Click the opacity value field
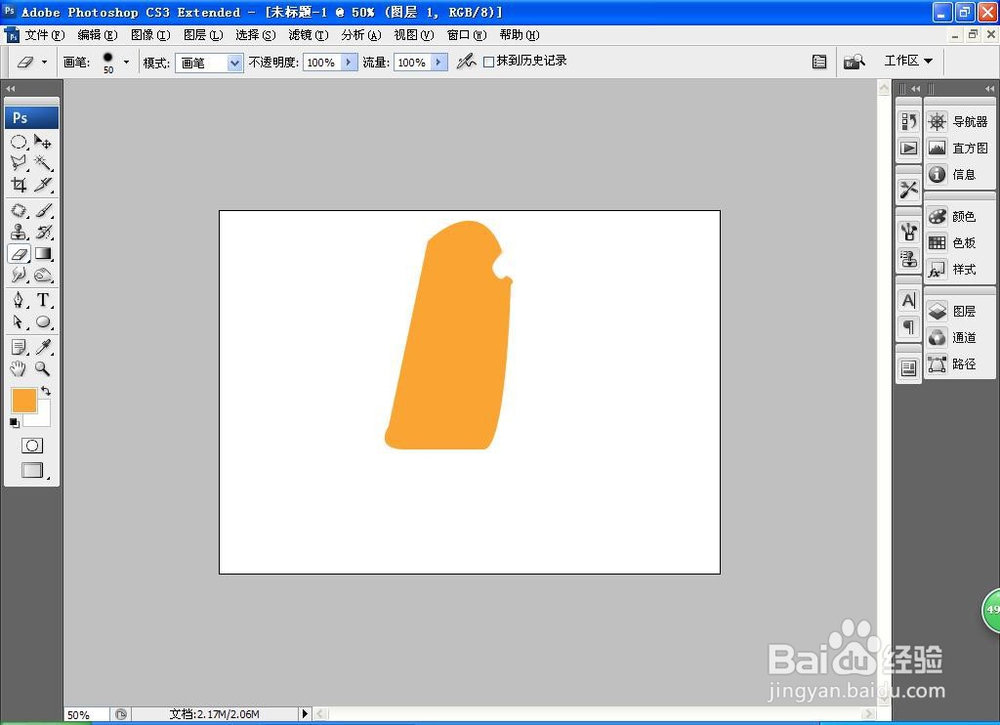 (322, 62)
